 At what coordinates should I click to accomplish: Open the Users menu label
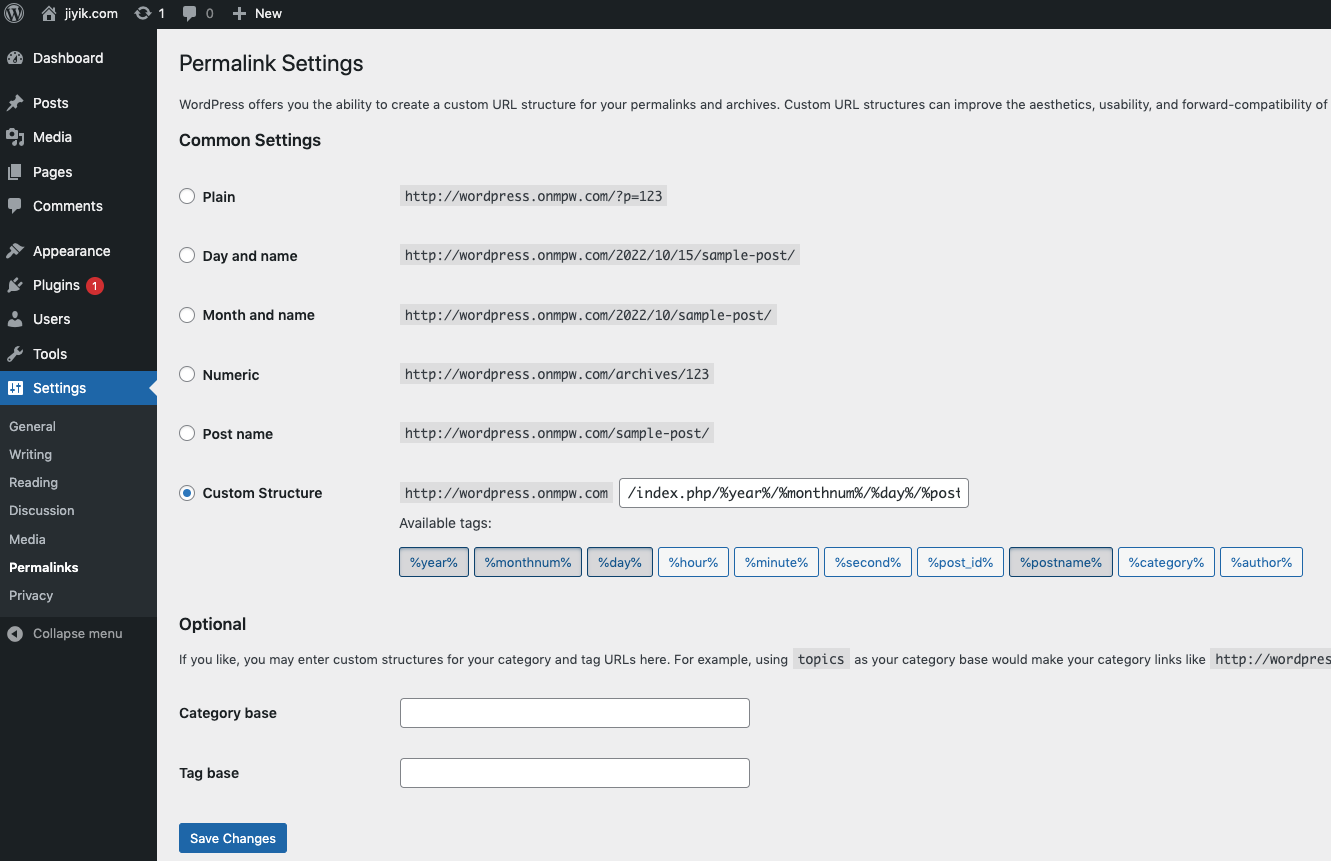(52, 319)
